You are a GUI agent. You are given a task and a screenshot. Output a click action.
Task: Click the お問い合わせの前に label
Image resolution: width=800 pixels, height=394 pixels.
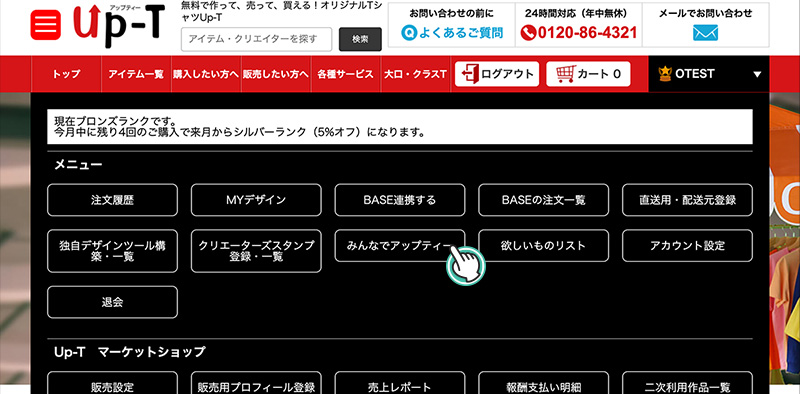(x=452, y=14)
